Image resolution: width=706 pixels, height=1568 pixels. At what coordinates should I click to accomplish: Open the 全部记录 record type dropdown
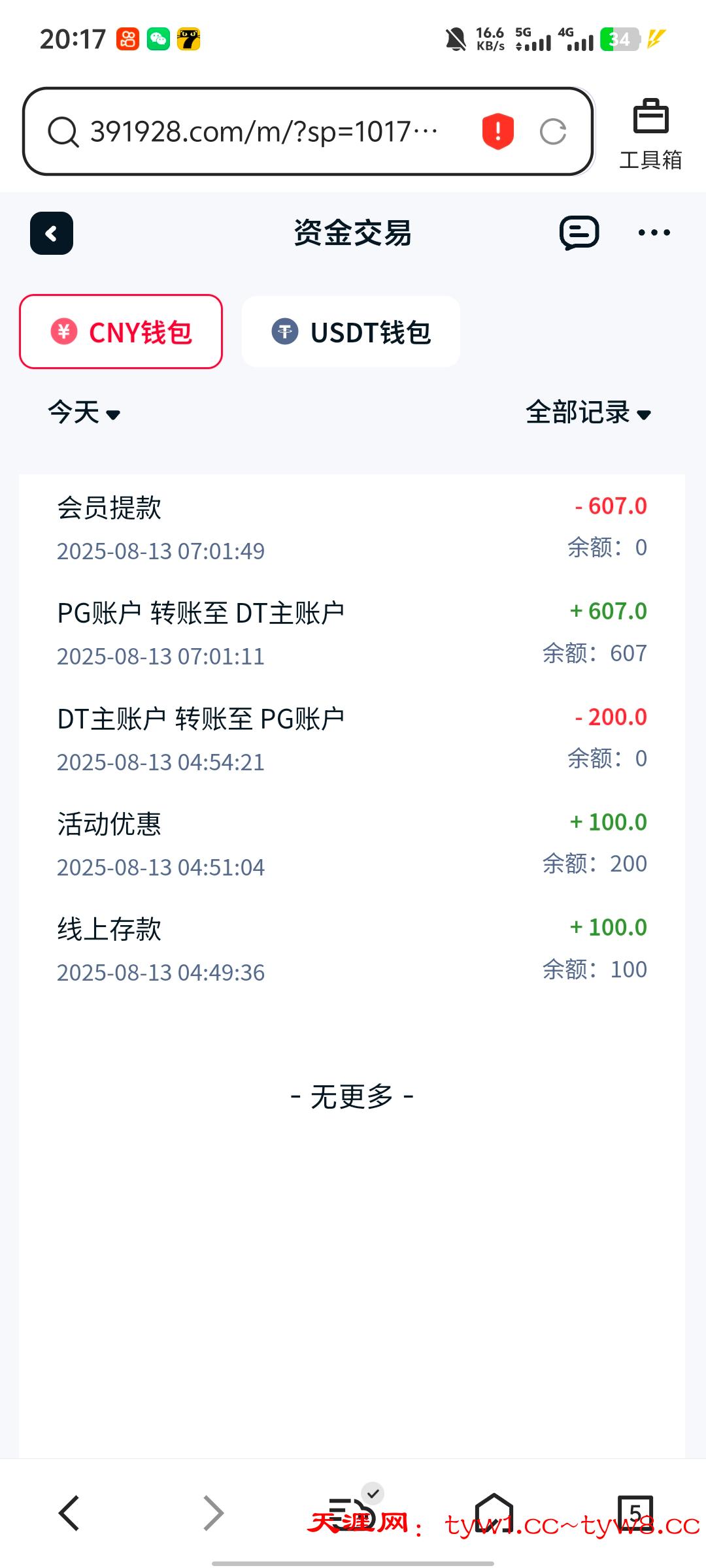pyautogui.click(x=588, y=412)
